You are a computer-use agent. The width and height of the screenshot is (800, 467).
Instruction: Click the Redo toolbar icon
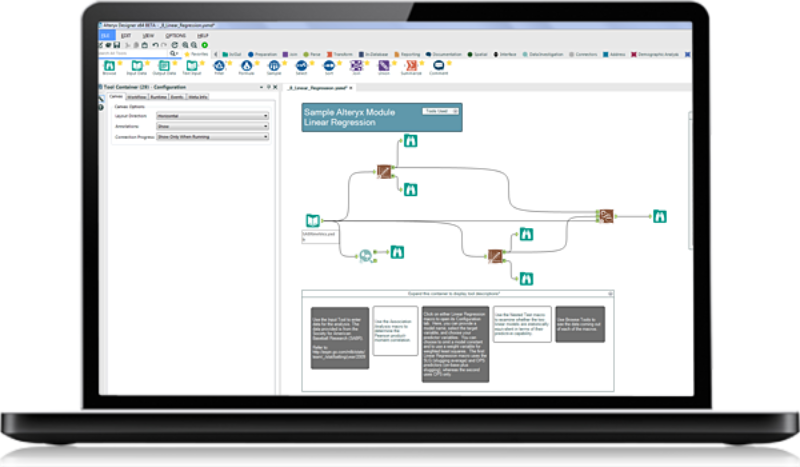coord(164,45)
